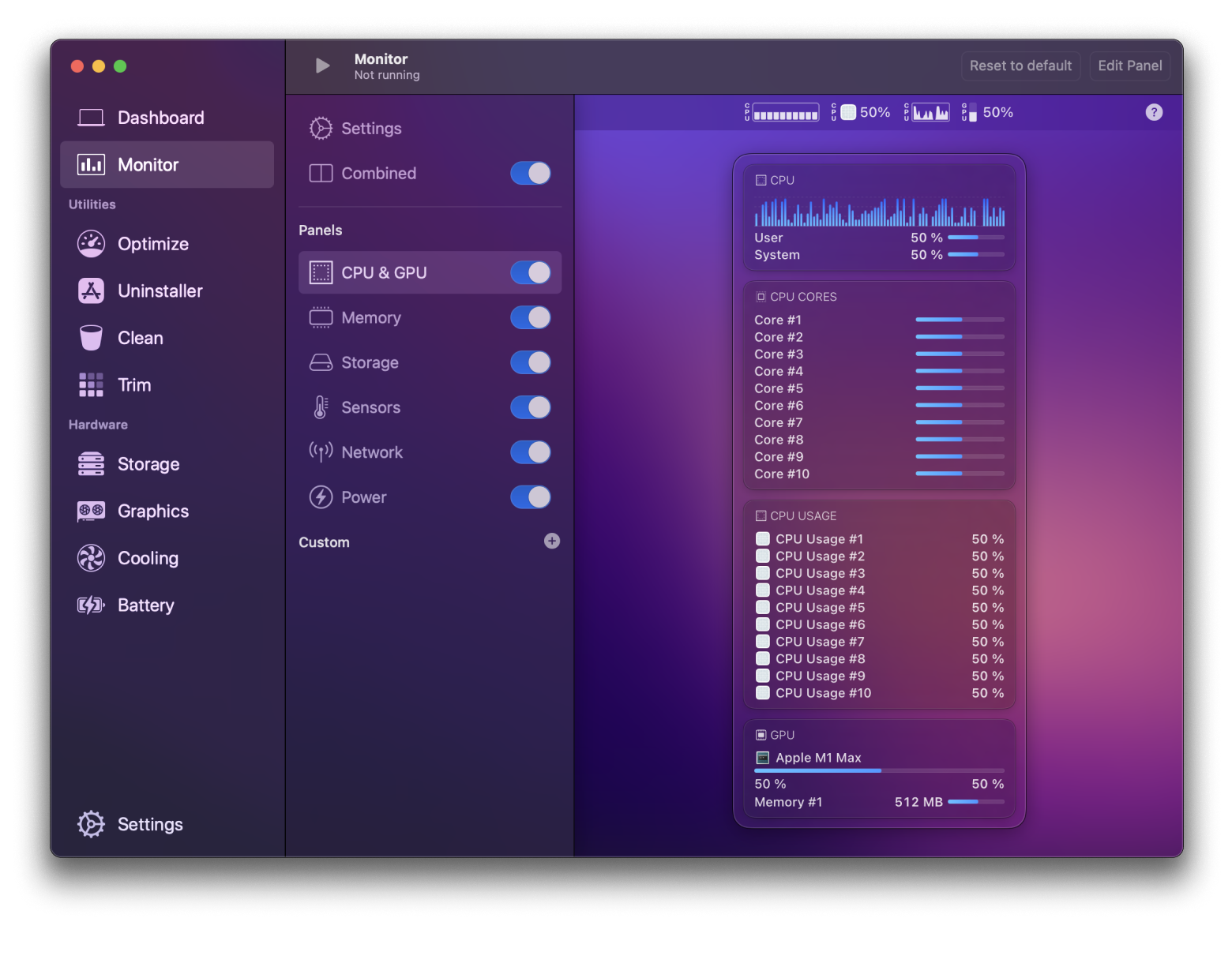Click the GPU 50% menu bar widget
This screenshot has height=963, width=1232.
point(988,113)
